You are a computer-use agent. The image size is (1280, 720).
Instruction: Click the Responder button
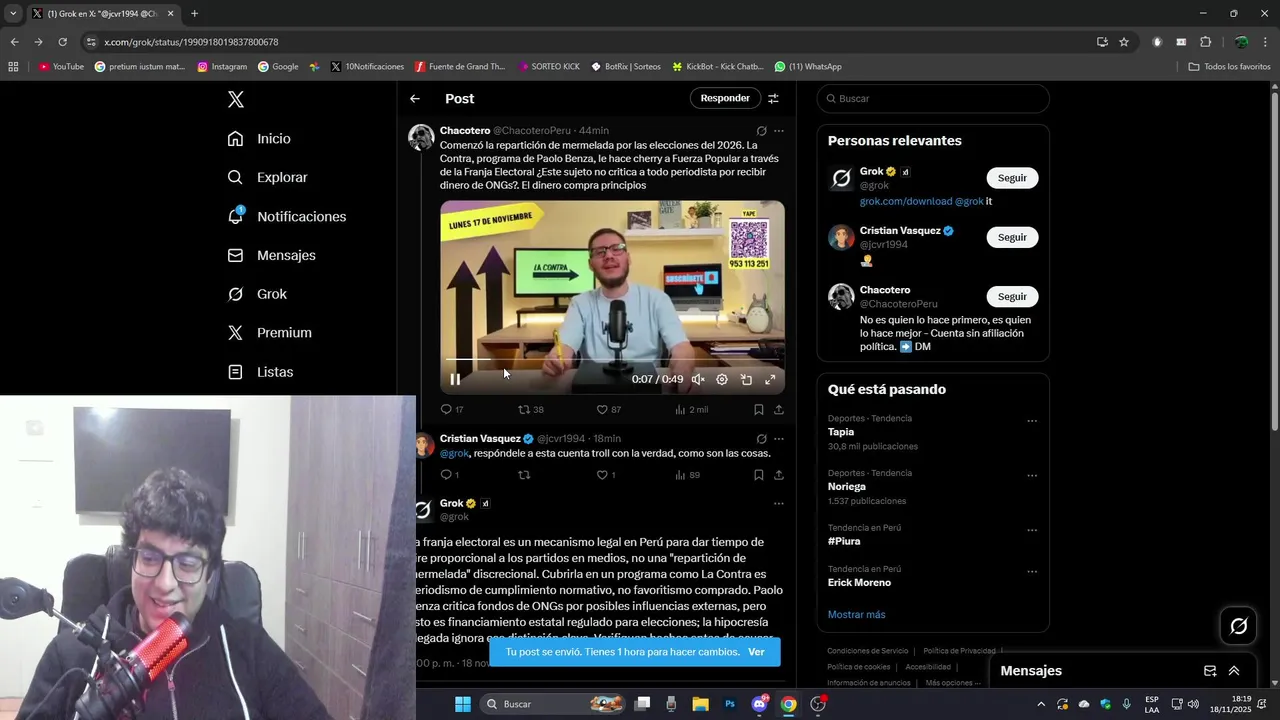coord(725,98)
